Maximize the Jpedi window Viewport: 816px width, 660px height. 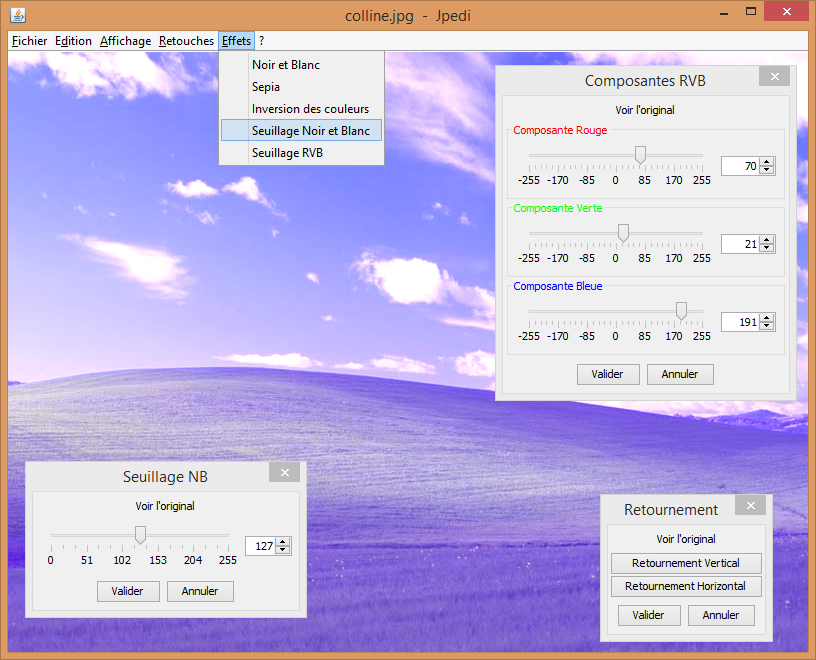pos(750,11)
